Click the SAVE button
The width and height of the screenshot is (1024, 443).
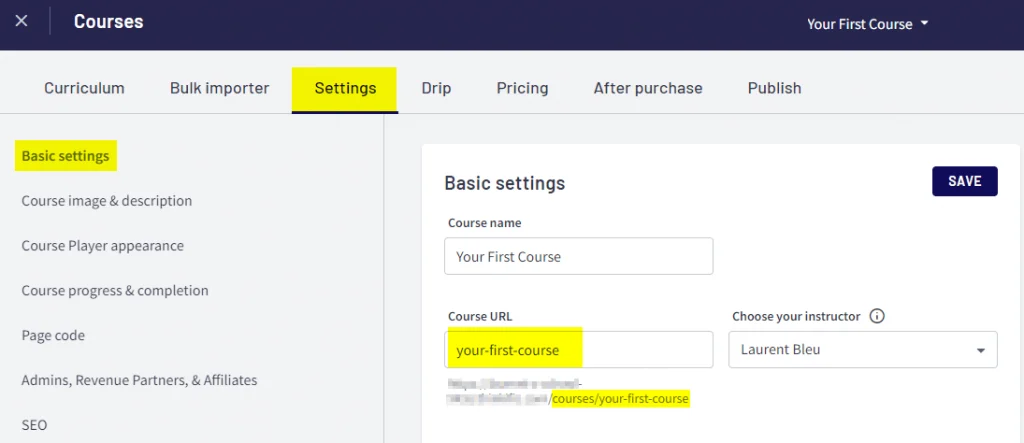(965, 181)
